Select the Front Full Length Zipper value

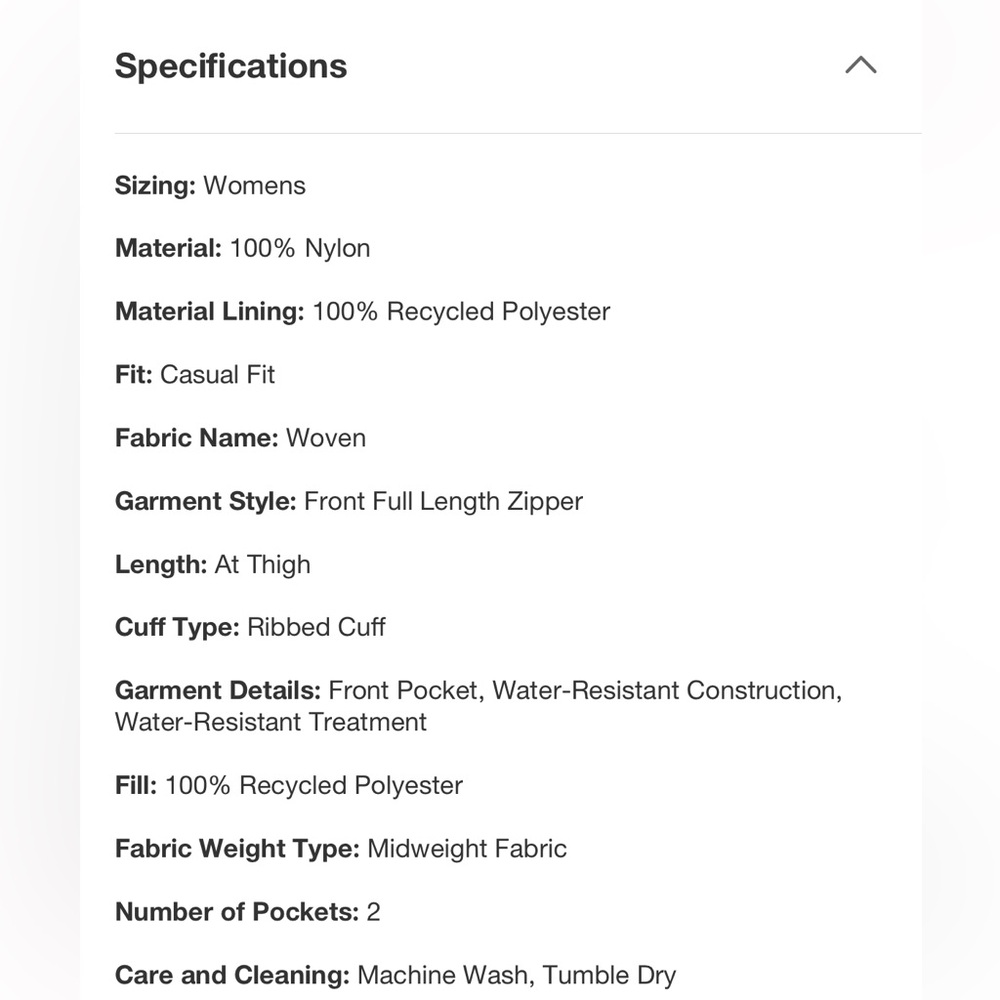443,502
